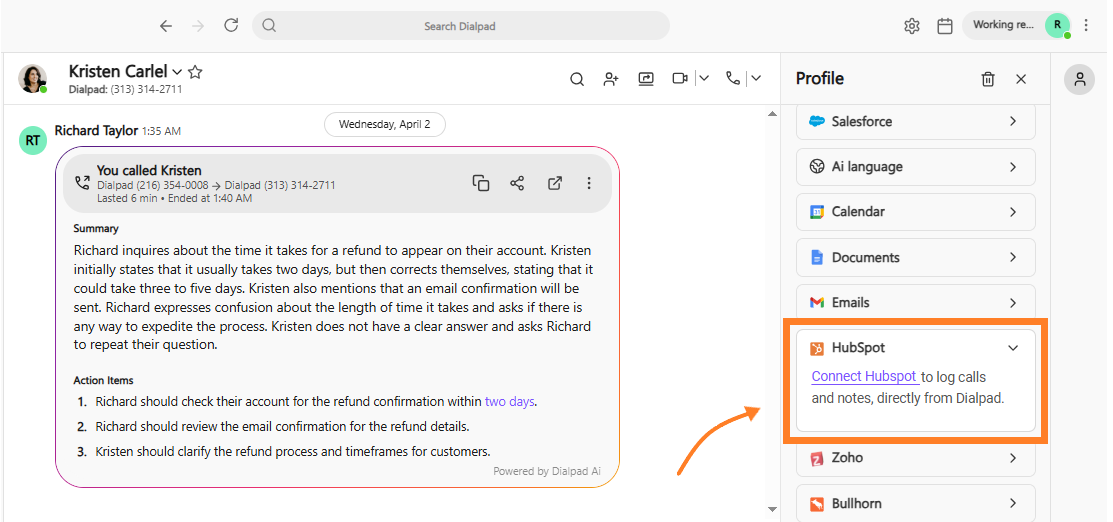Go back with the left arrow
The image size is (1113, 522).
coord(165,26)
